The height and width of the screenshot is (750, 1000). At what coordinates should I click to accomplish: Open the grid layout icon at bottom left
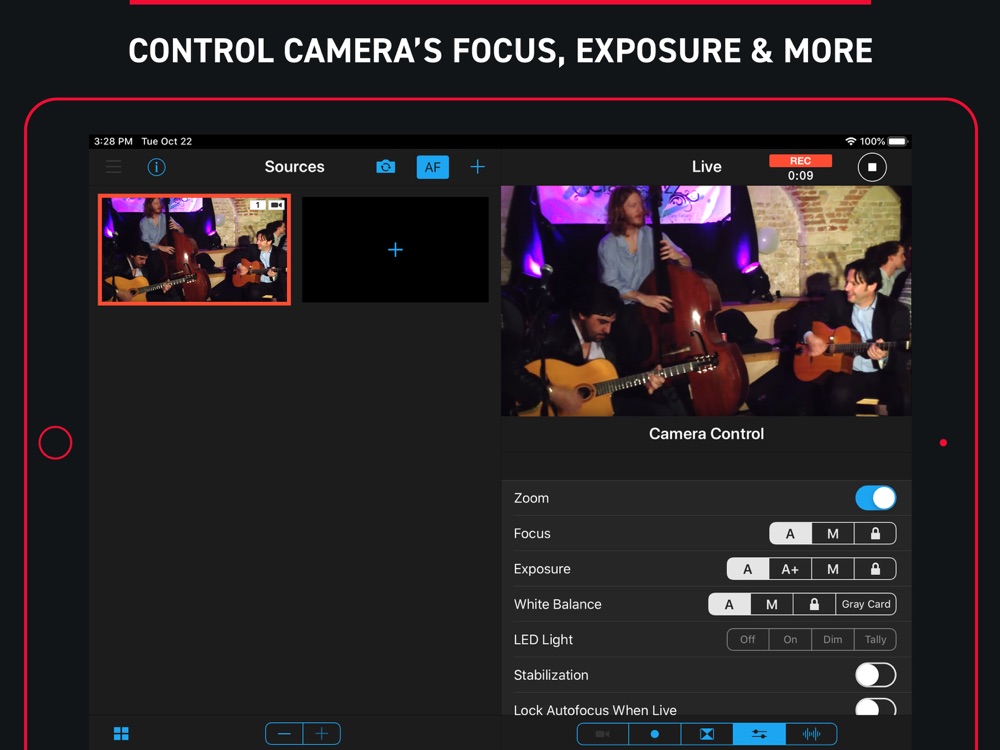tap(121, 733)
